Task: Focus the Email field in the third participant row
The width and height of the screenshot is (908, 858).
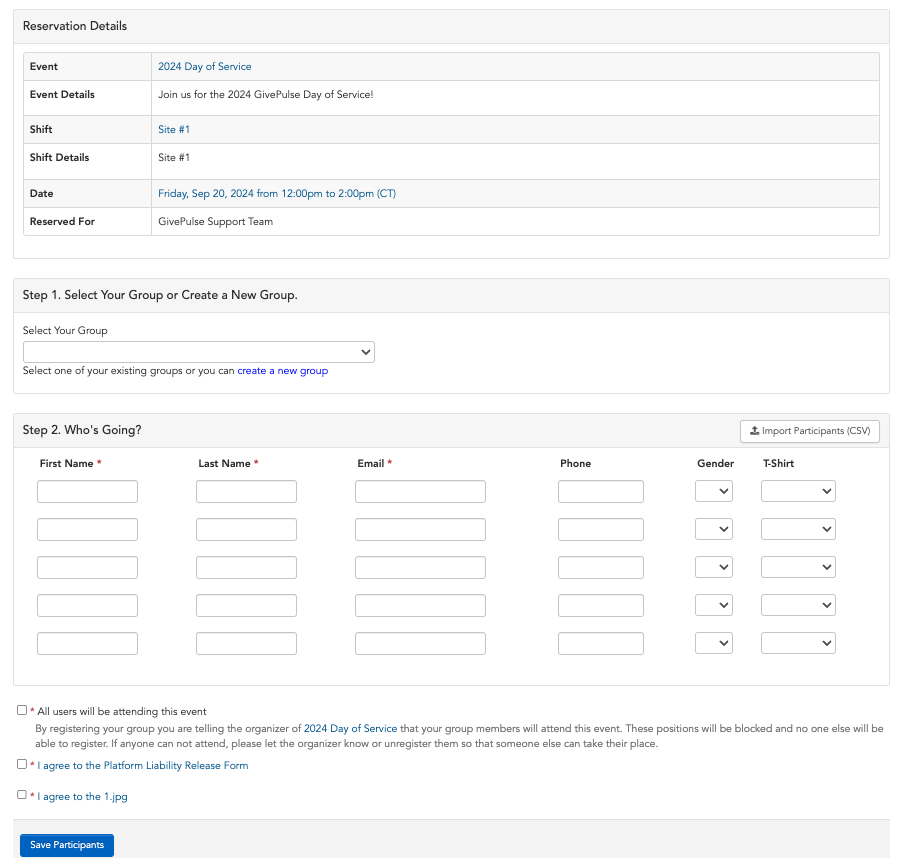Action: (x=420, y=567)
